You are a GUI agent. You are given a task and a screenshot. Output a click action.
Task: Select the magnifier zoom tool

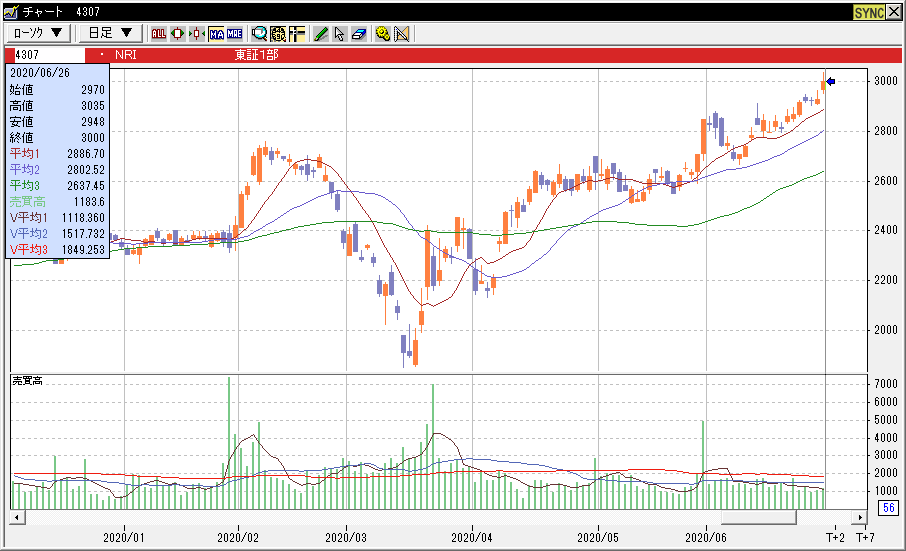[x=259, y=33]
